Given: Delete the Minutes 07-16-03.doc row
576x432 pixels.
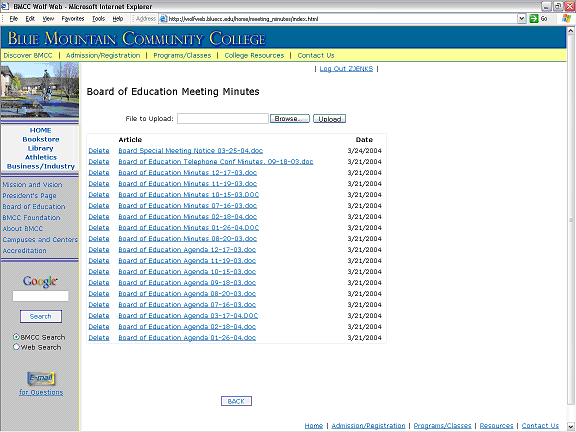Looking at the screenshot, I should pyautogui.click(x=99, y=206).
